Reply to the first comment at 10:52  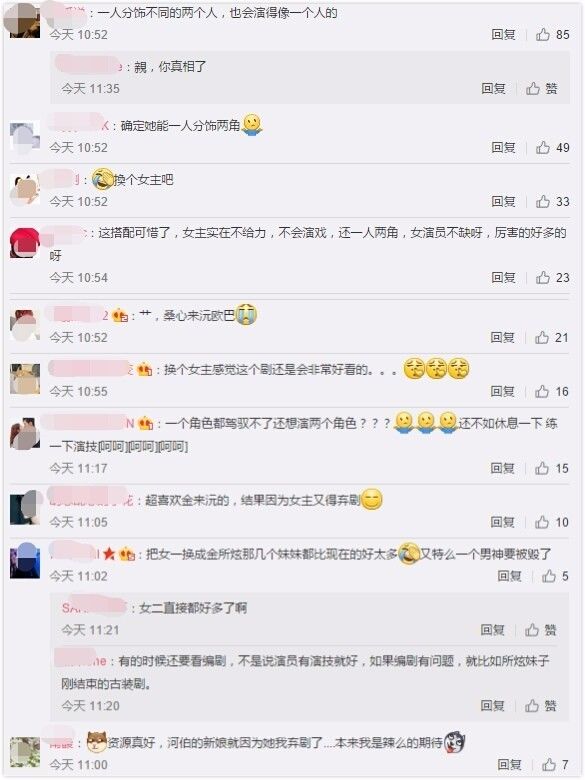click(x=503, y=34)
